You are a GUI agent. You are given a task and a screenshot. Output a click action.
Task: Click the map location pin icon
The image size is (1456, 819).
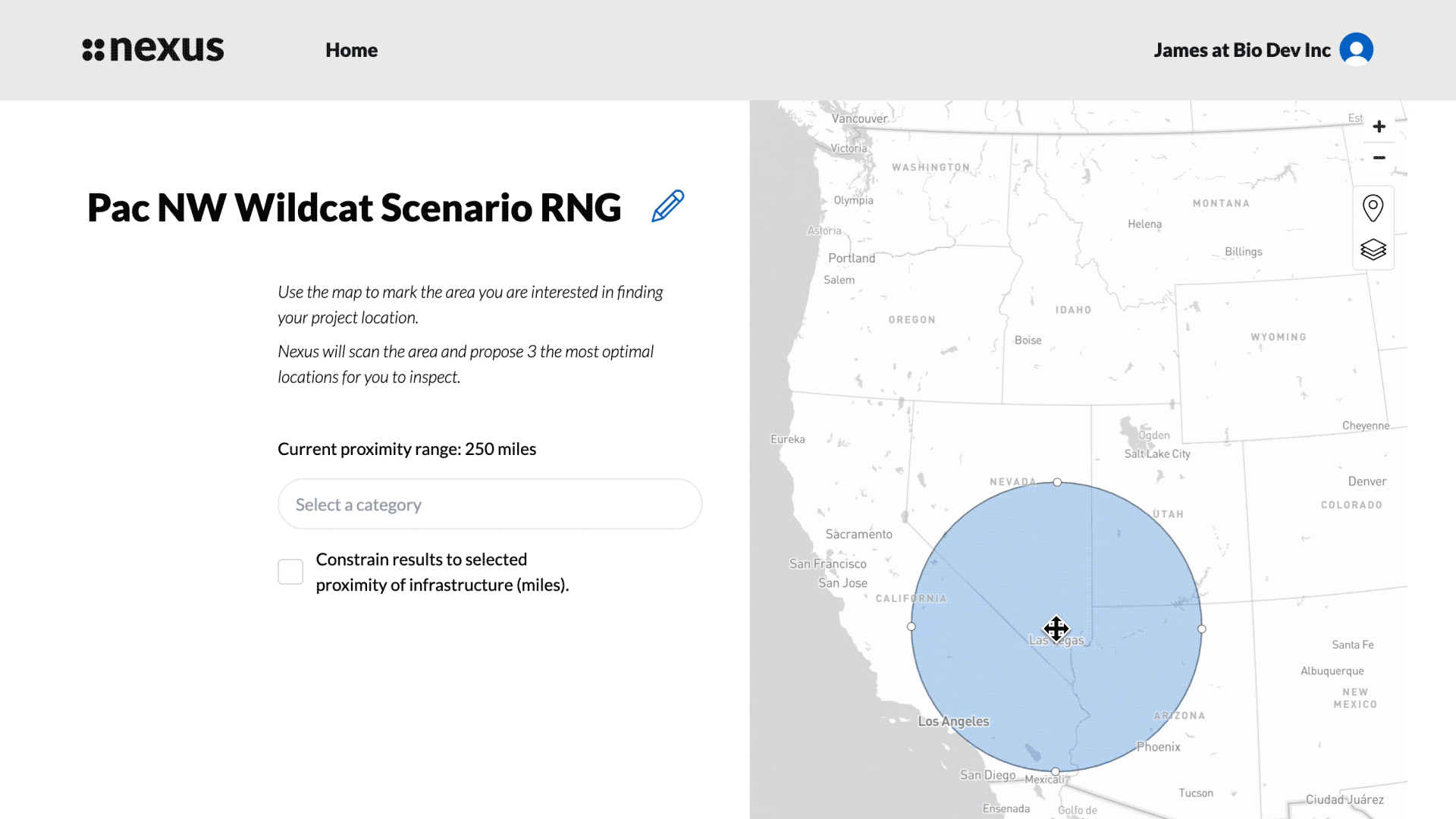point(1373,208)
